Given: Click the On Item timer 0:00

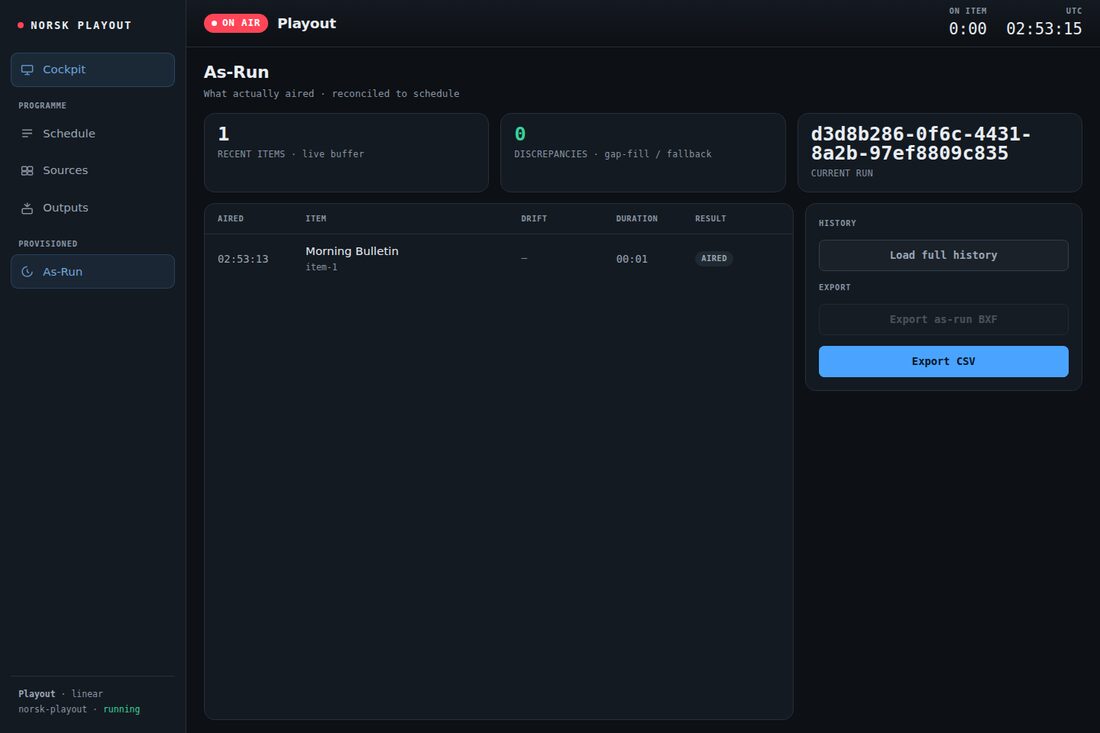Looking at the screenshot, I should pos(967,29).
